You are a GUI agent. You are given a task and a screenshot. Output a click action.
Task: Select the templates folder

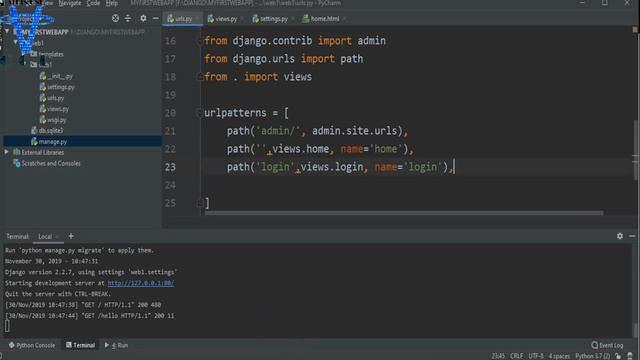tap(51, 54)
